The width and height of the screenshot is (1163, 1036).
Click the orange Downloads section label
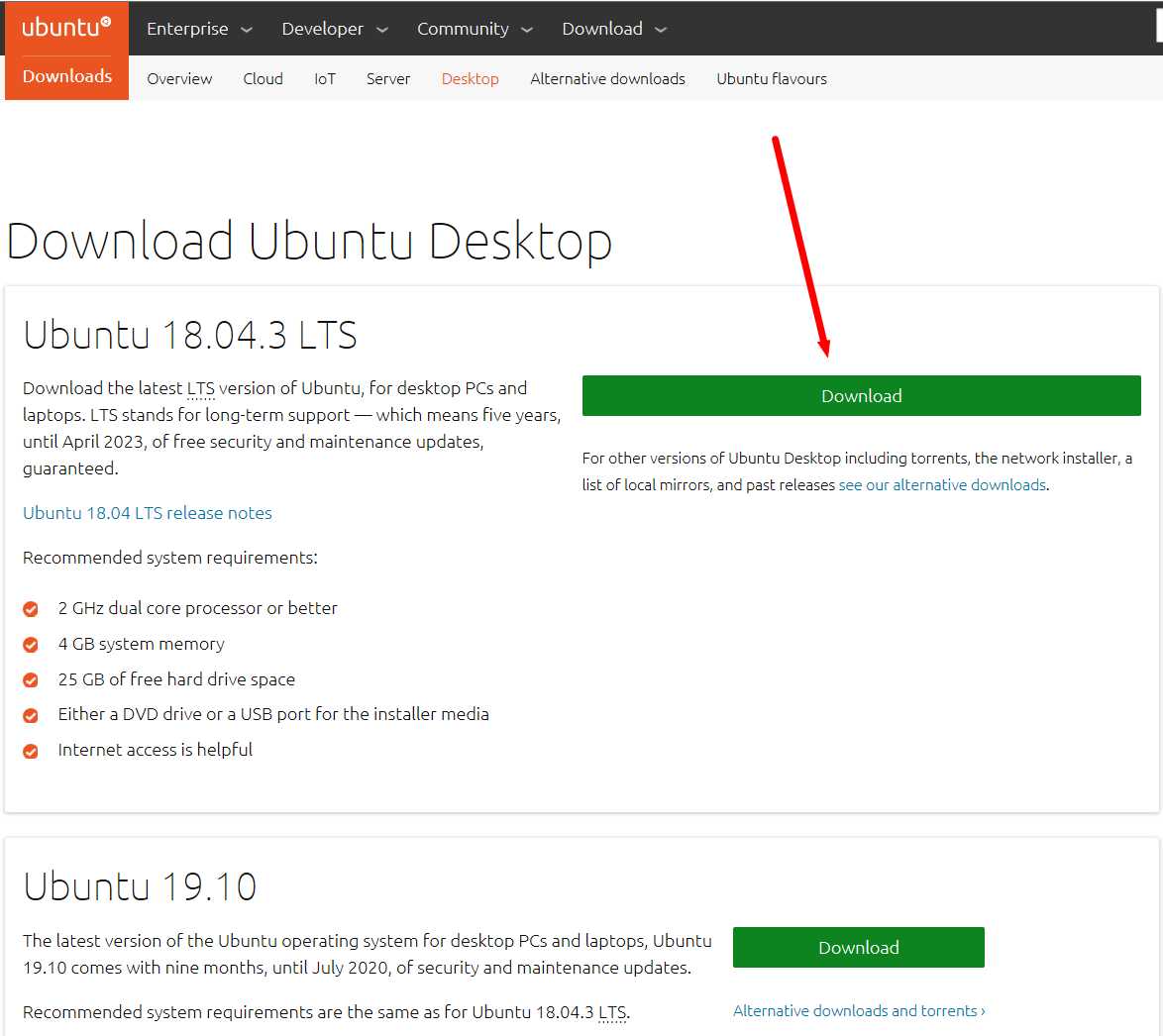(66, 76)
